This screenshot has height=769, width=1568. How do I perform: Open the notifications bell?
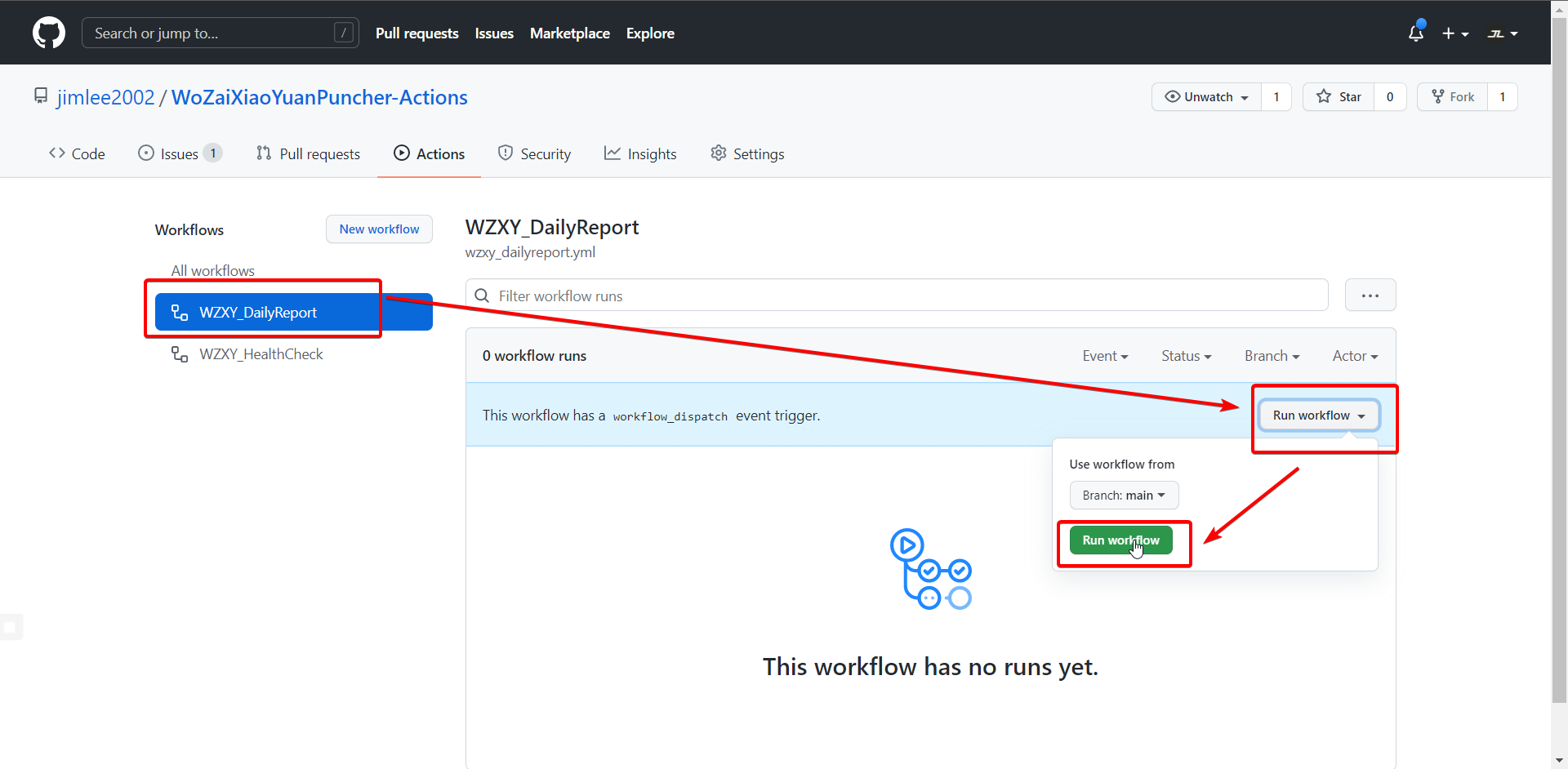[1416, 33]
